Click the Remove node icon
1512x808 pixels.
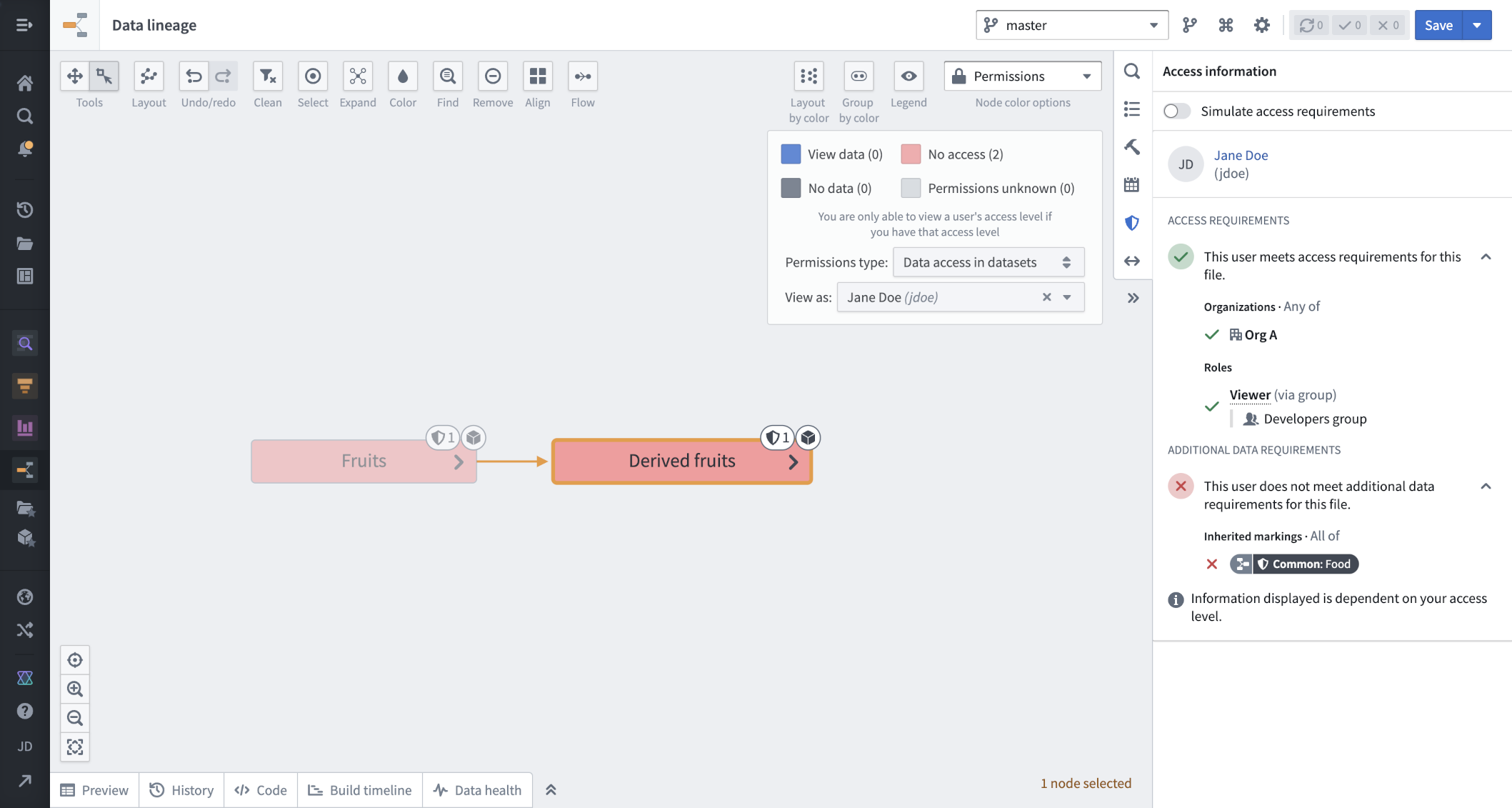pos(493,76)
